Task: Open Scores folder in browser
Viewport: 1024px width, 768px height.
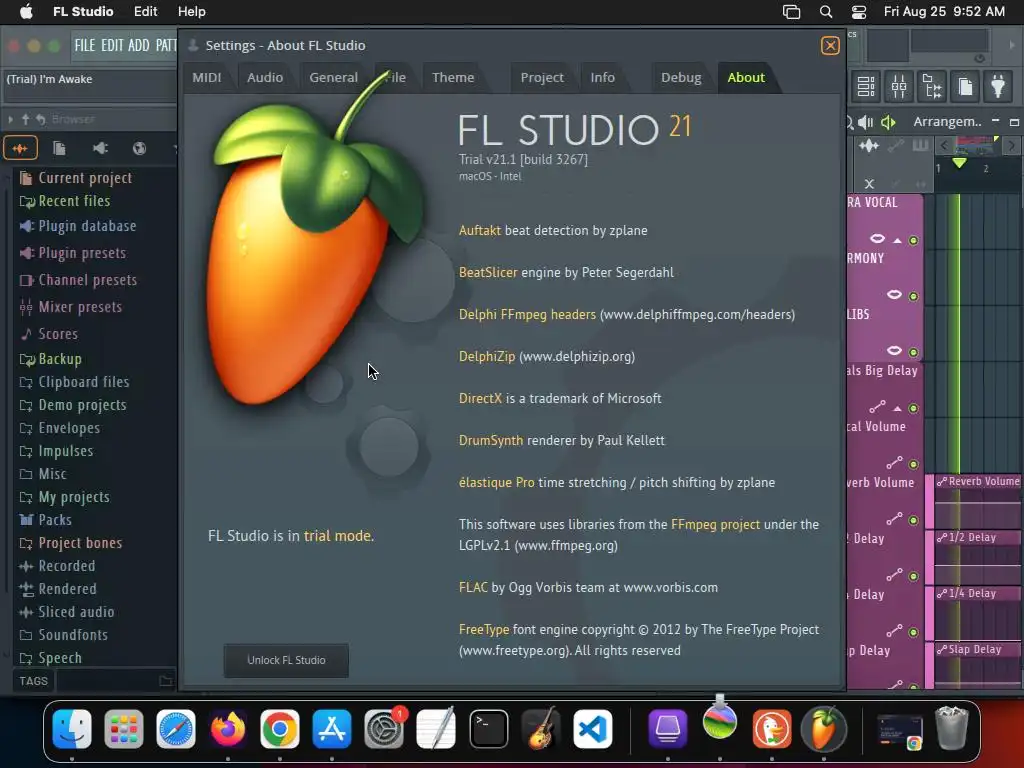Action: coord(57,334)
